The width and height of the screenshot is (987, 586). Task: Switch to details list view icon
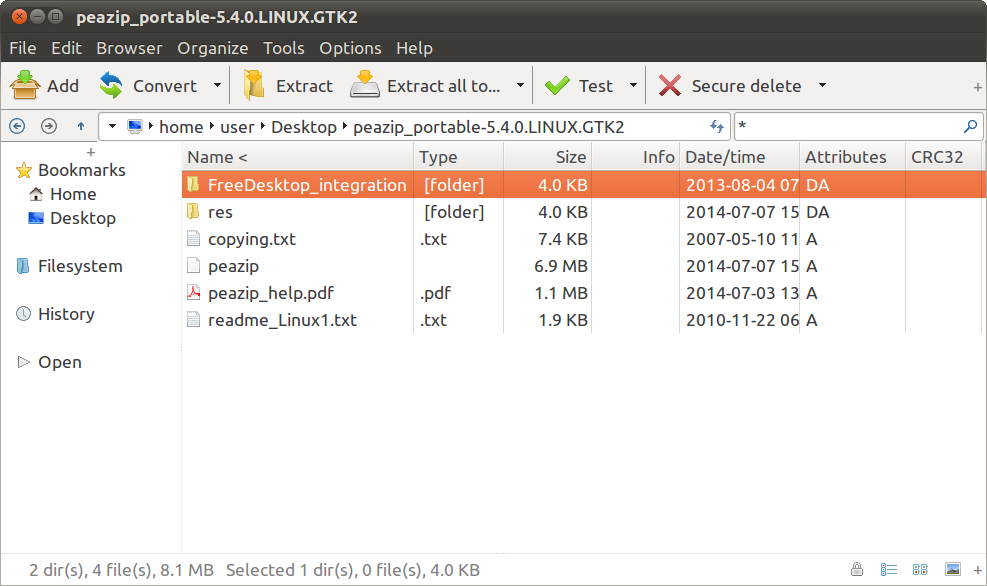click(x=889, y=570)
